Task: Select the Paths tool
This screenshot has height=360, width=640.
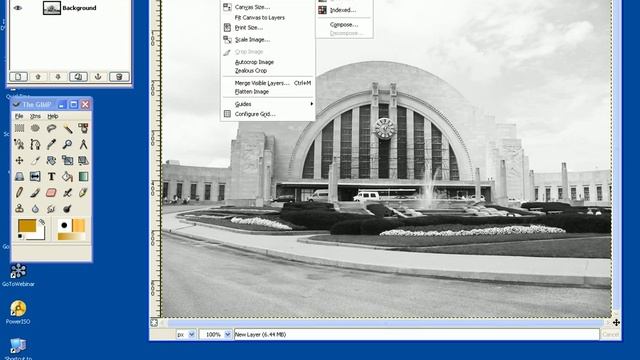Action: 35,144
